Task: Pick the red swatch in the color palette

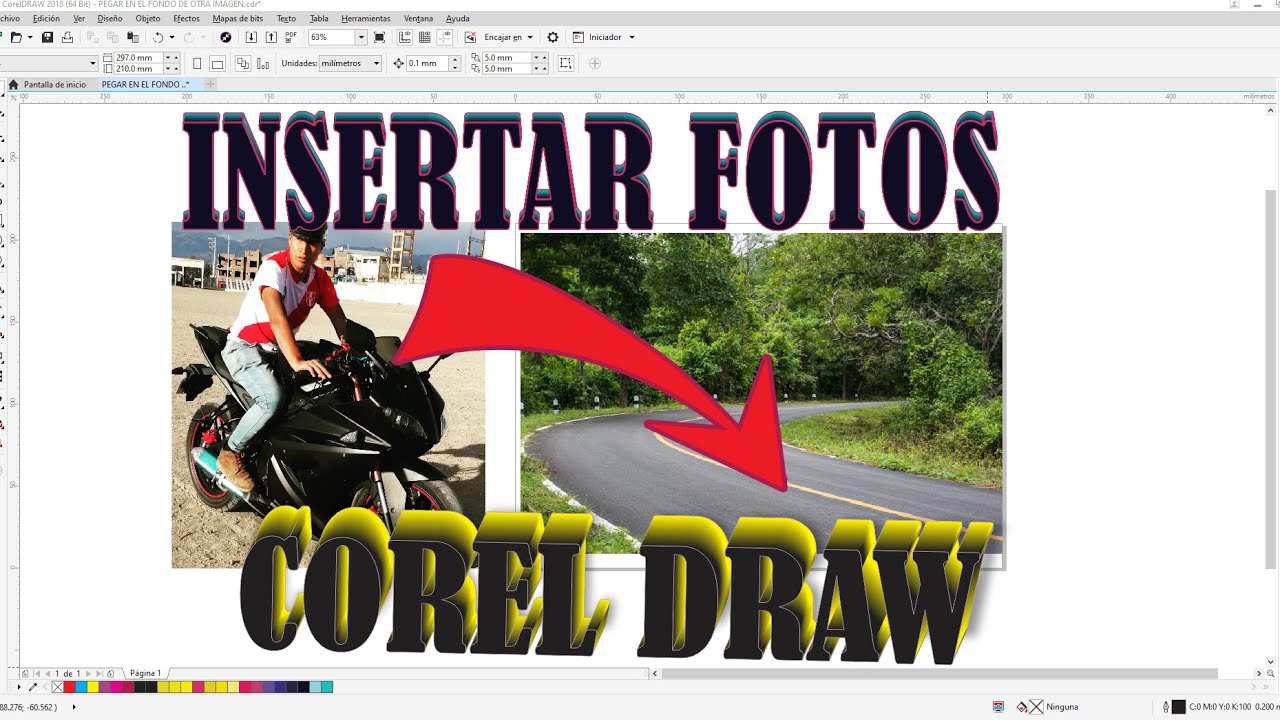Action: pyautogui.click(x=69, y=687)
